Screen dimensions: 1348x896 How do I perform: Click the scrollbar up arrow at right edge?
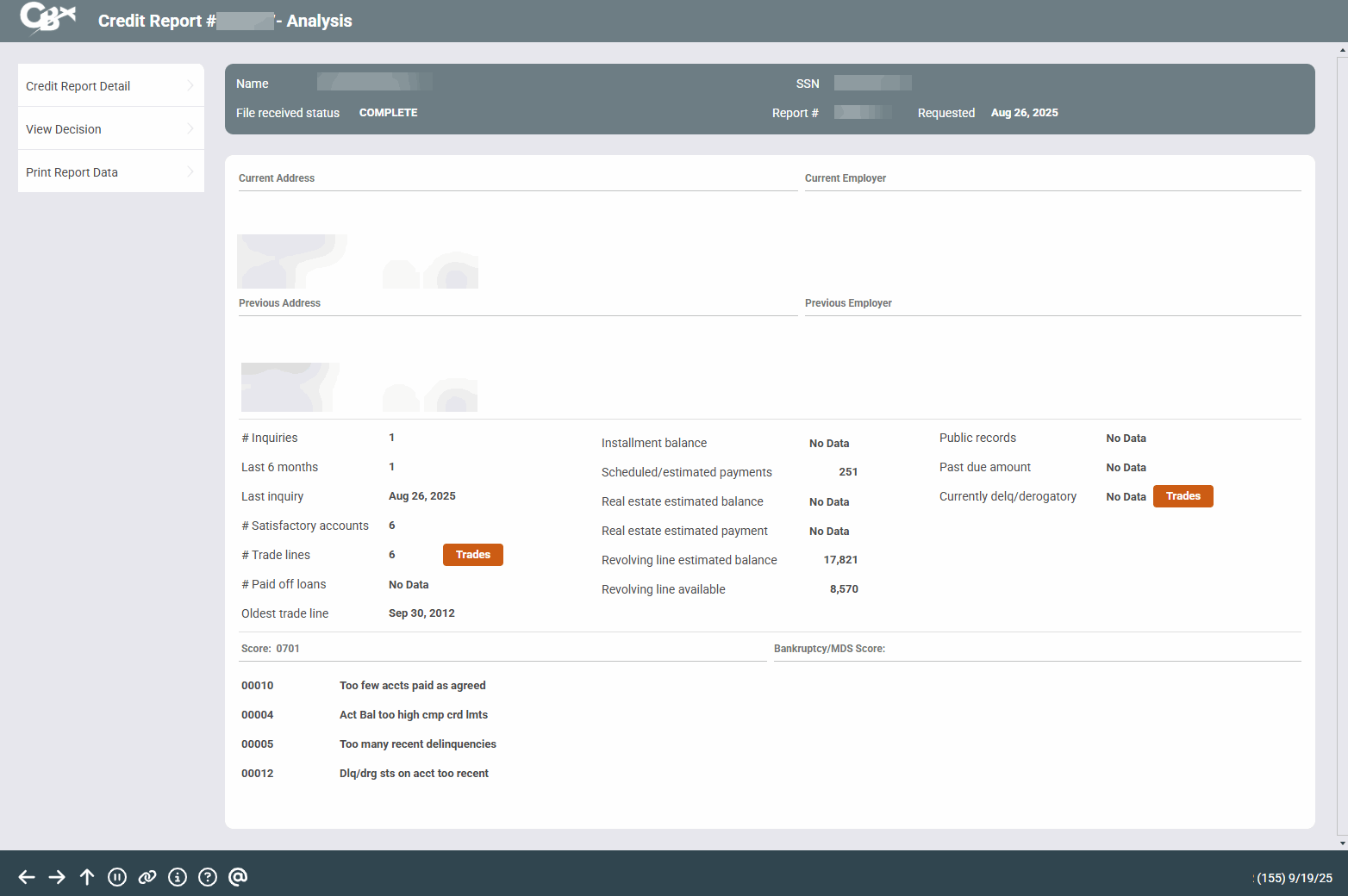(1342, 51)
